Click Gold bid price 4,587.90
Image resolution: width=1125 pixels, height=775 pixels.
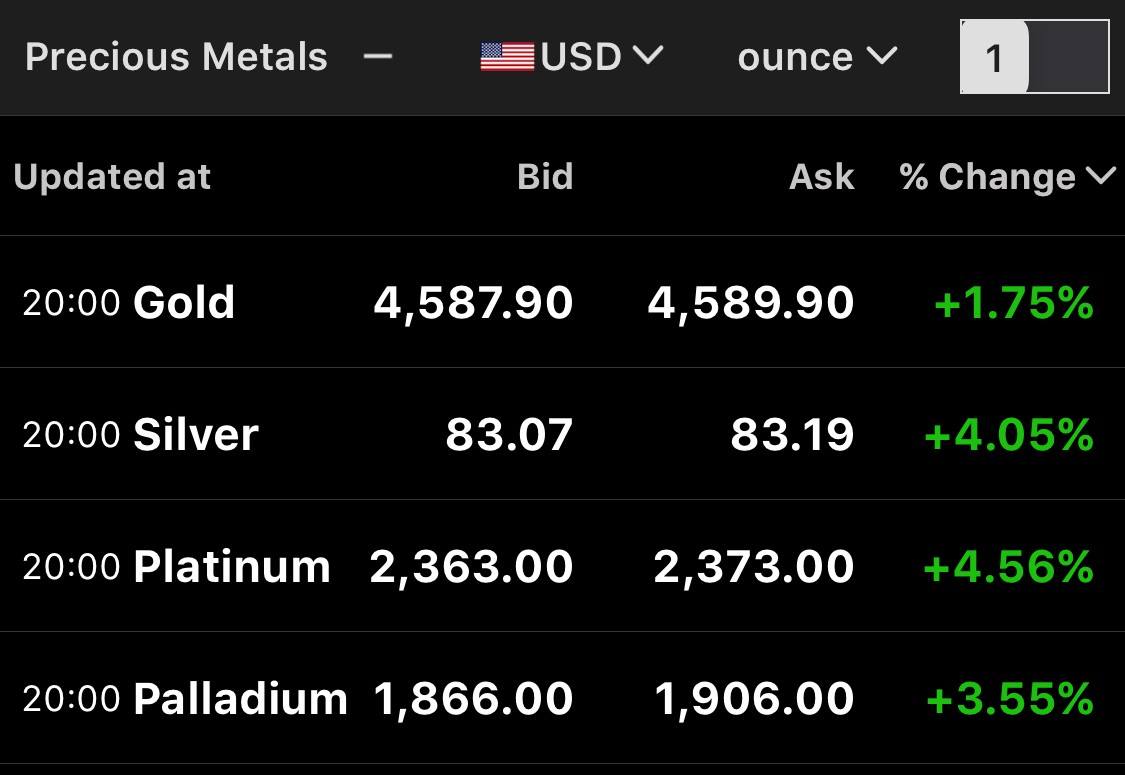[x=473, y=302]
